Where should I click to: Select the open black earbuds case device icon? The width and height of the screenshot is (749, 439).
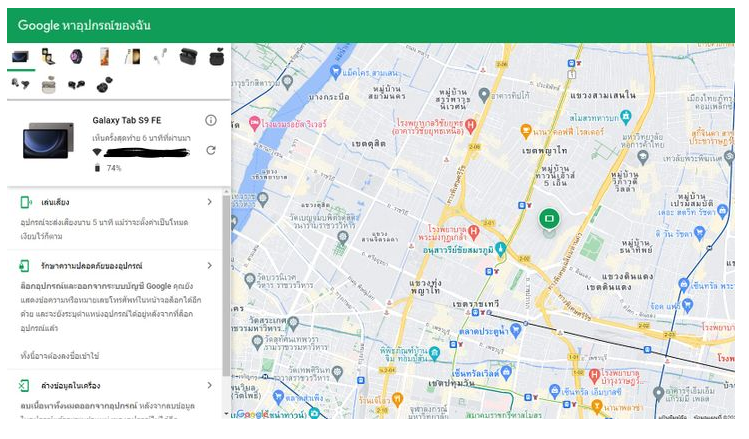point(188,56)
